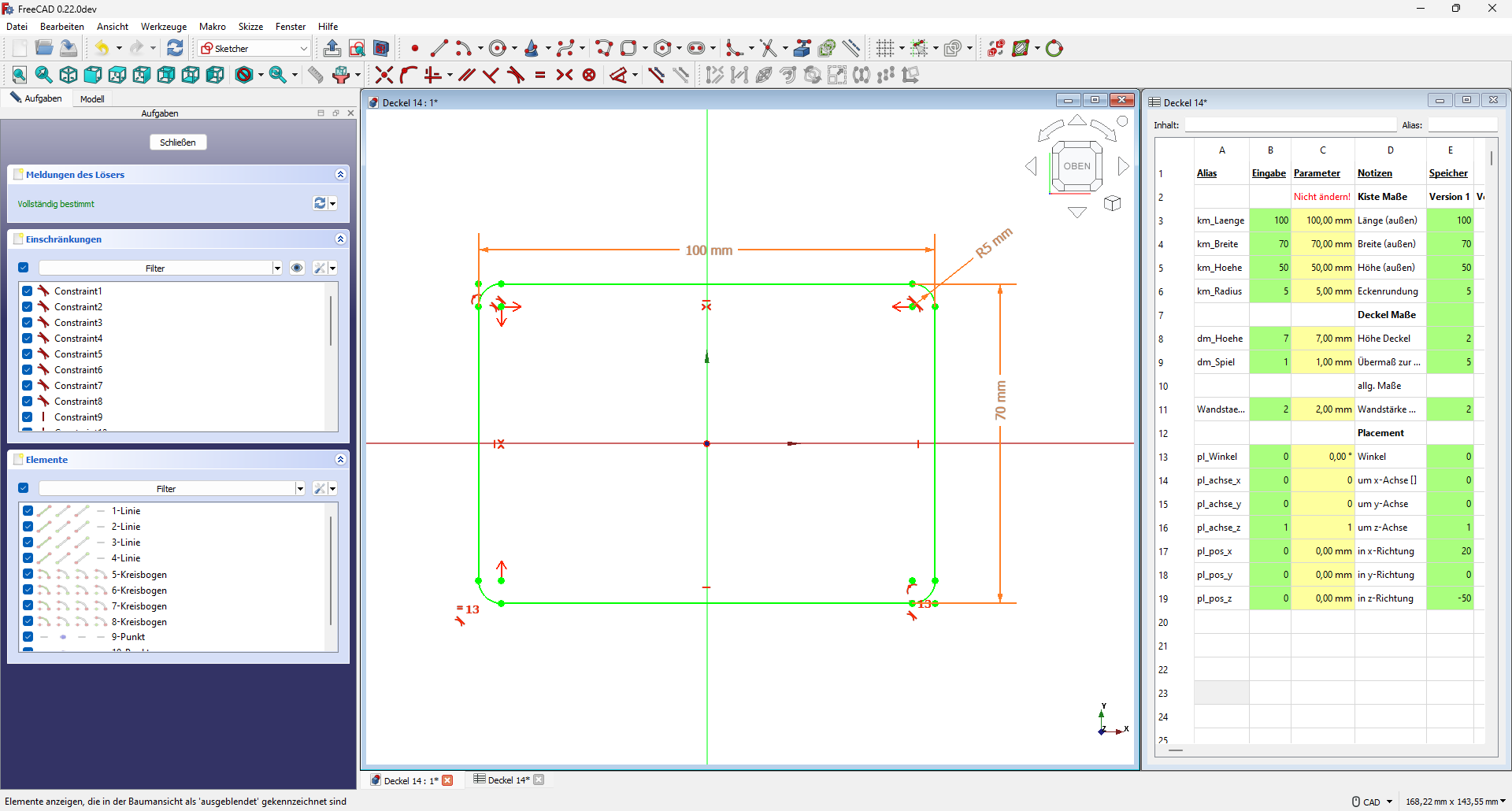Select the circle creation tool

[498, 48]
